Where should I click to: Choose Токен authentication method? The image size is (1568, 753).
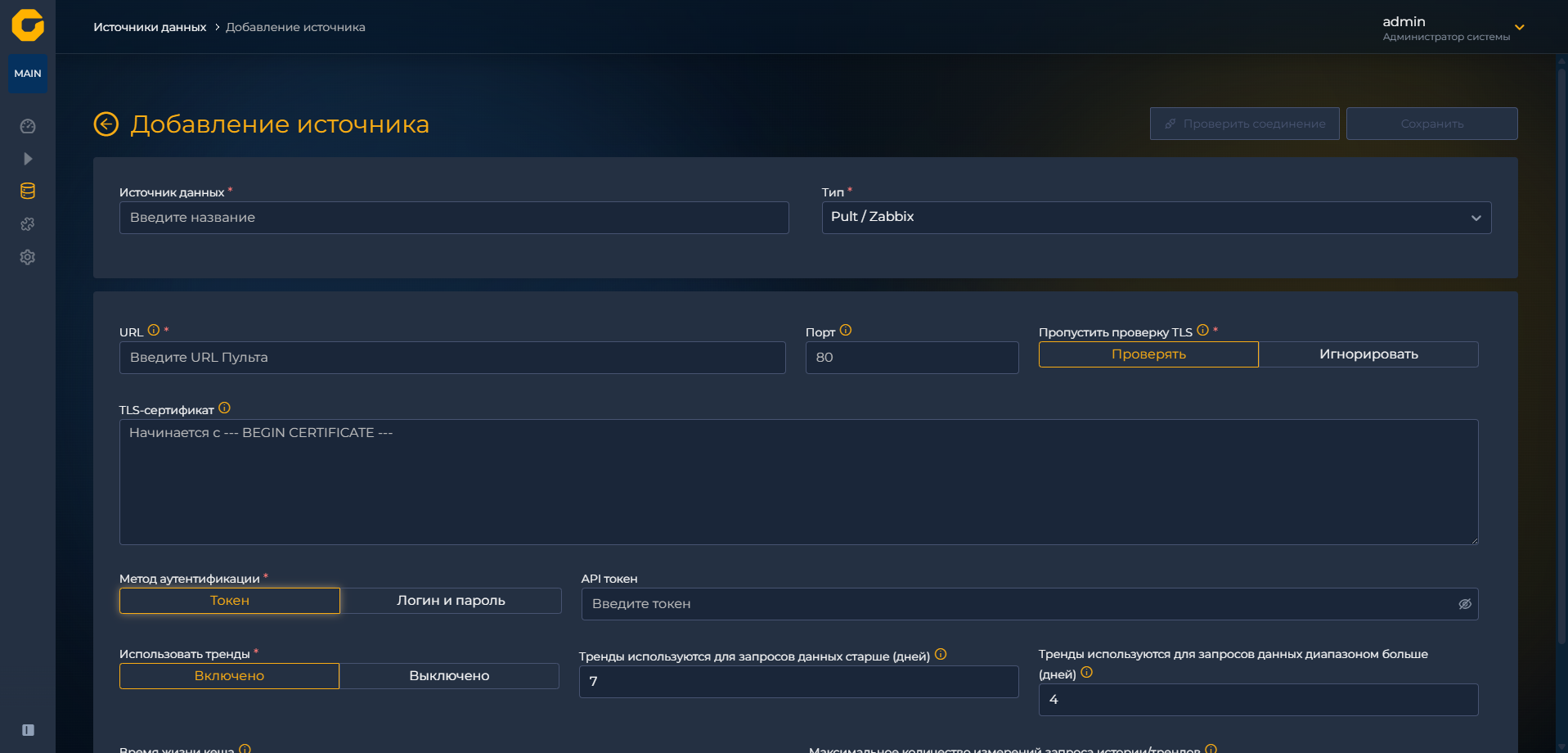pos(230,601)
